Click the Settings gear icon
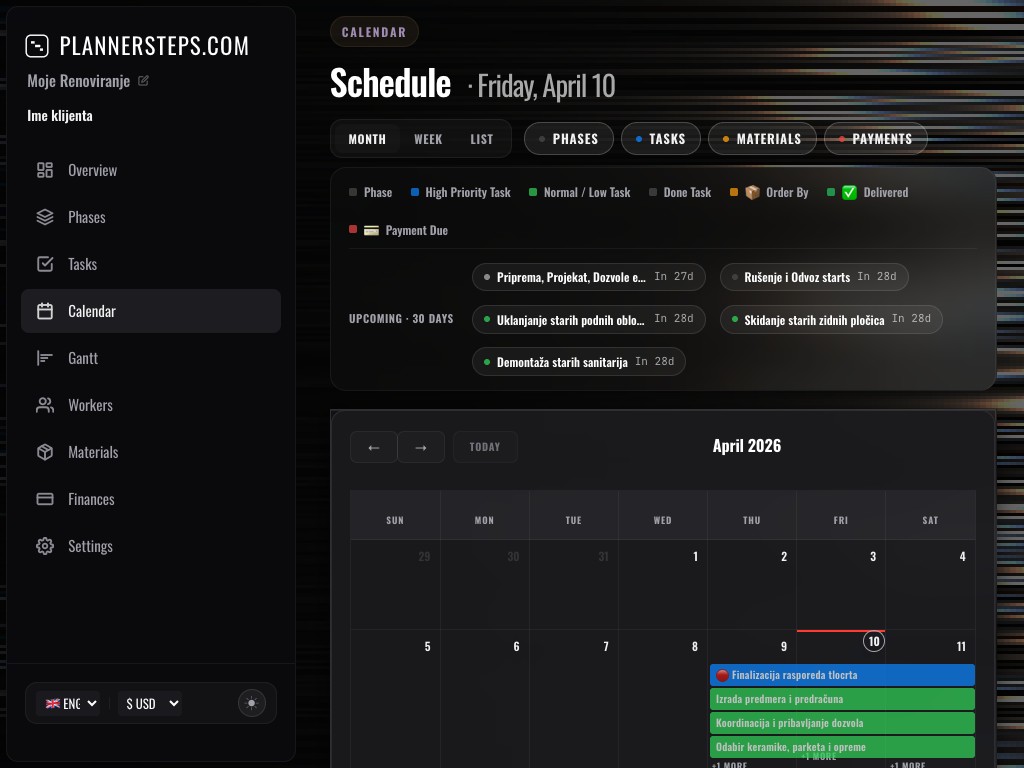This screenshot has height=768, width=1024. (x=45, y=546)
